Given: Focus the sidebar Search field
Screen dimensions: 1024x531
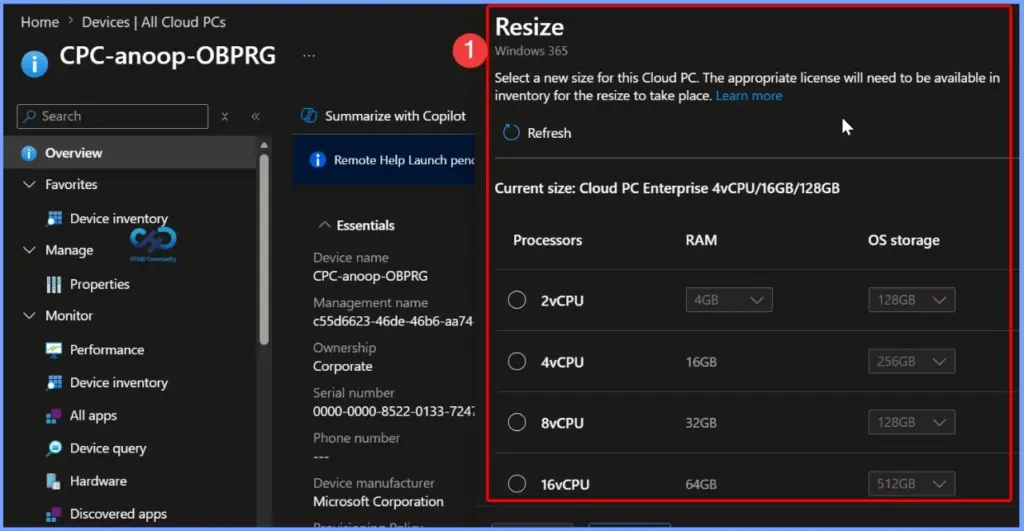Looking at the screenshot, I should tap(112, 116).
